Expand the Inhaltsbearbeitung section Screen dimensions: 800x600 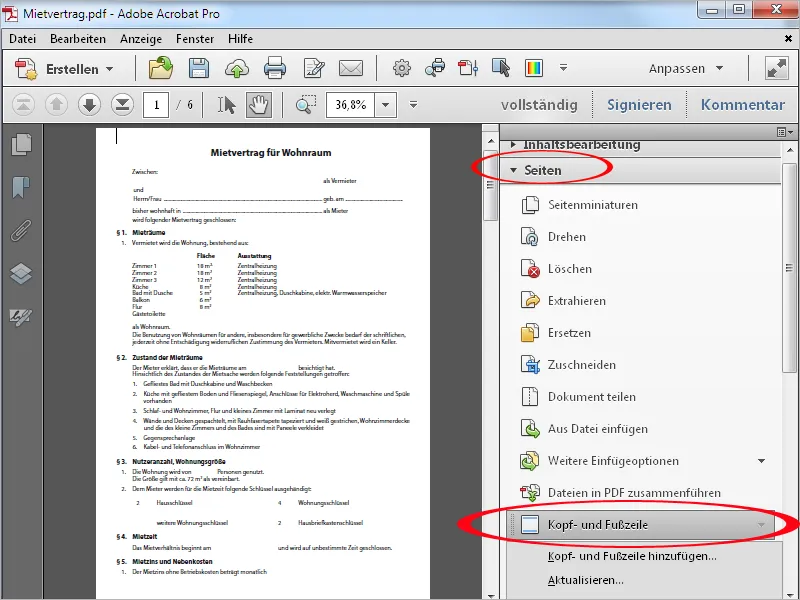point(513,145)
